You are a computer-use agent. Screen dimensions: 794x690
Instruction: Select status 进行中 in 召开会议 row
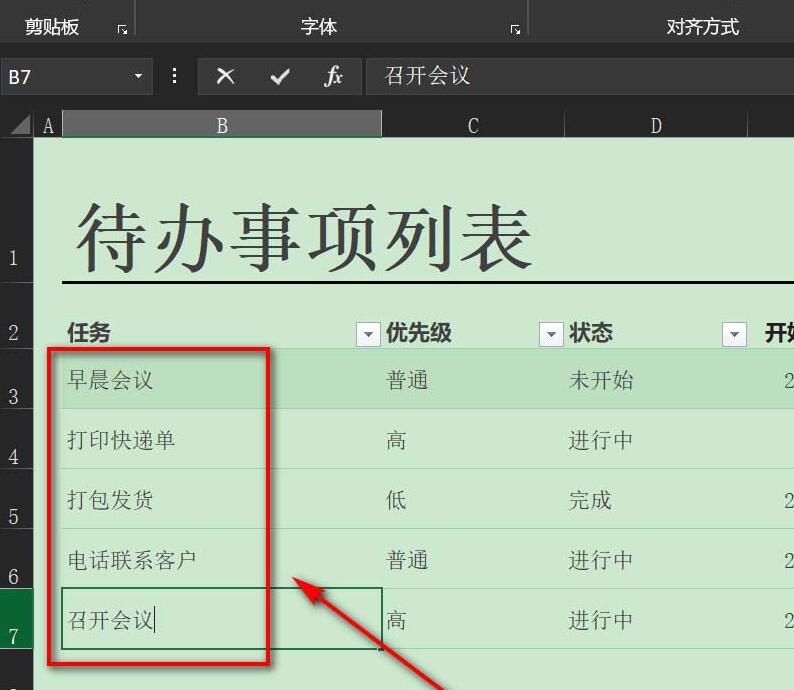[x=656, y=619]
